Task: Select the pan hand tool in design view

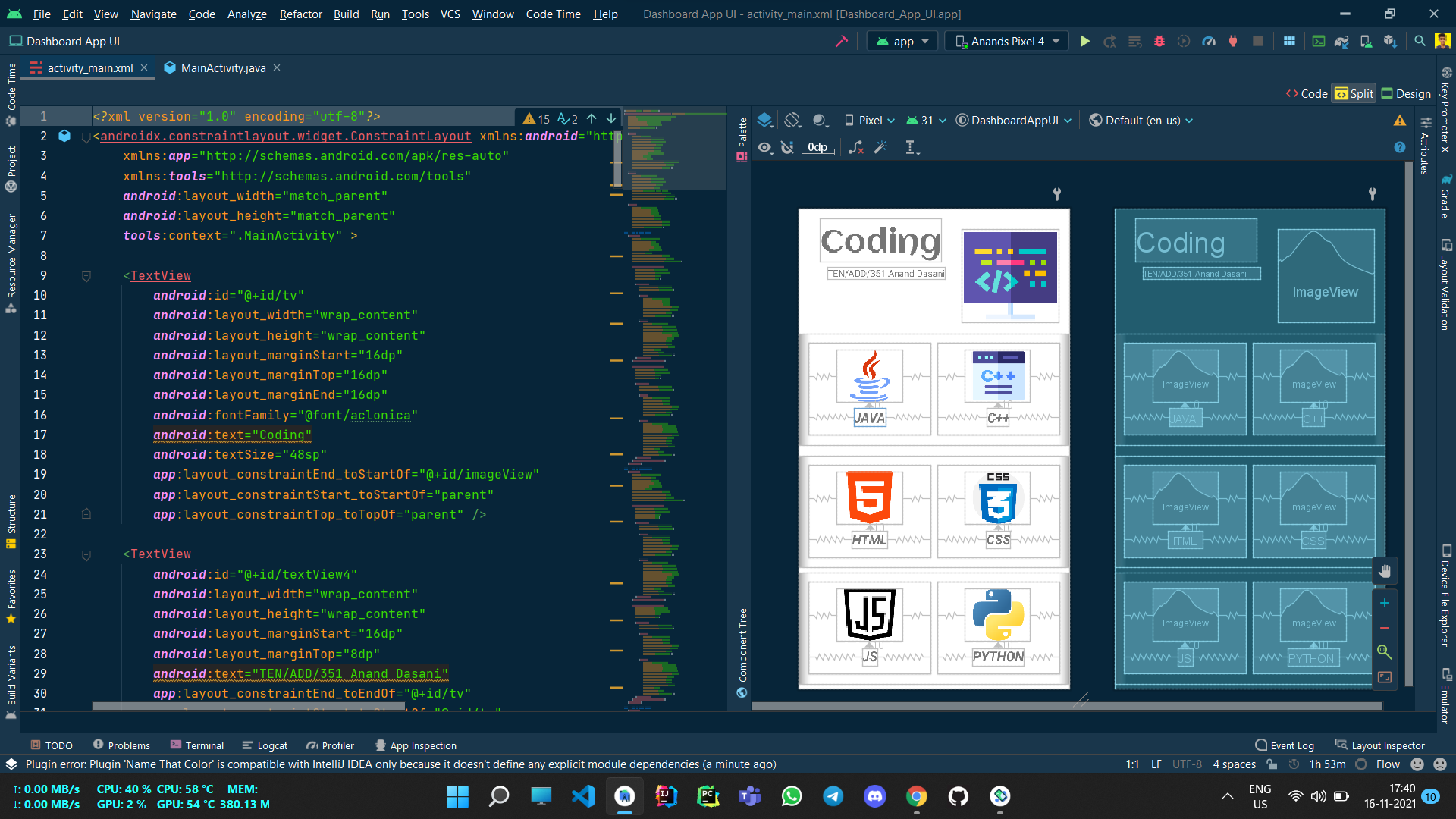Action: click(1385, 571)
